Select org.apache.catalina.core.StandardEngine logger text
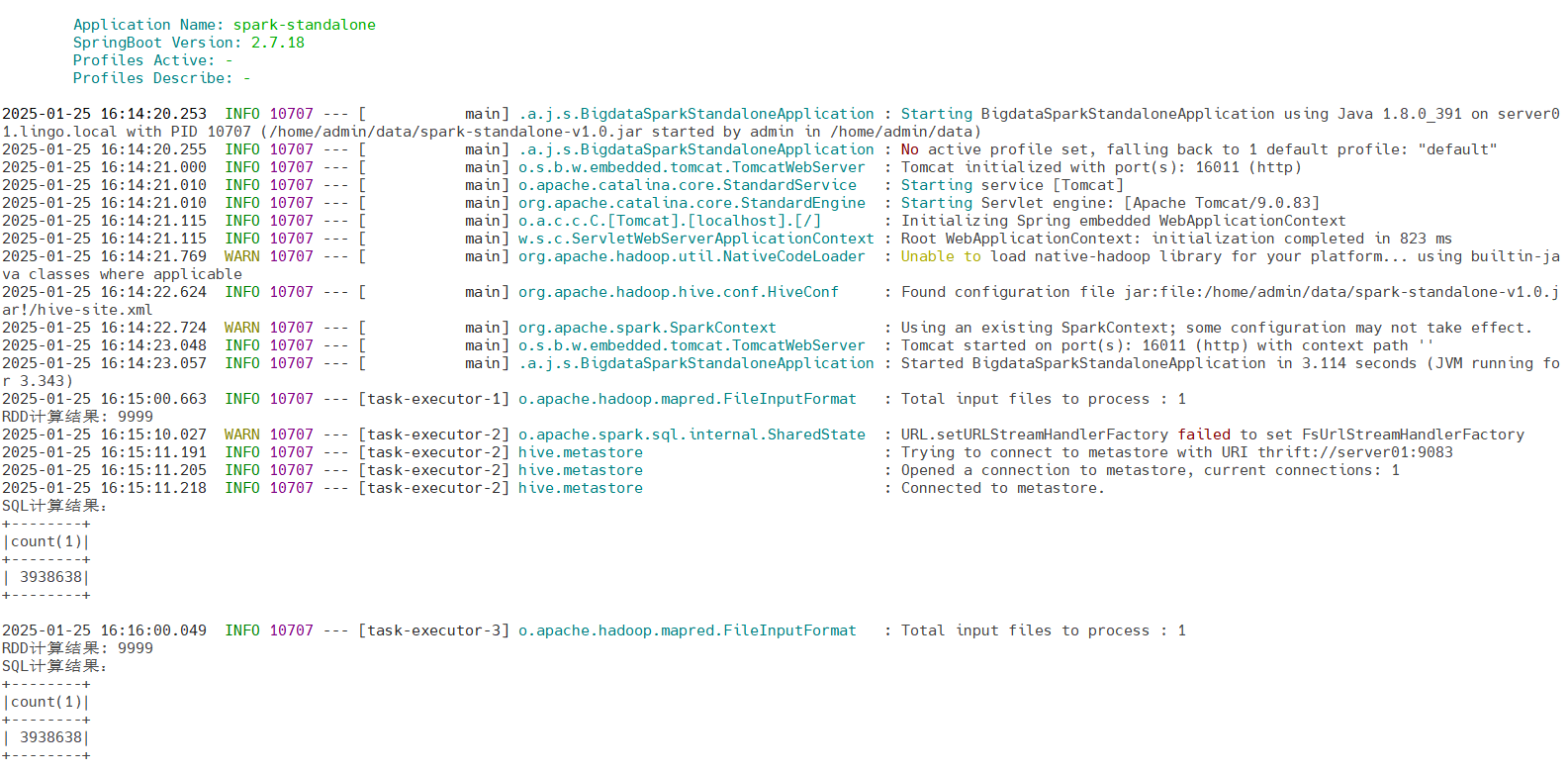 click(692, 203)
